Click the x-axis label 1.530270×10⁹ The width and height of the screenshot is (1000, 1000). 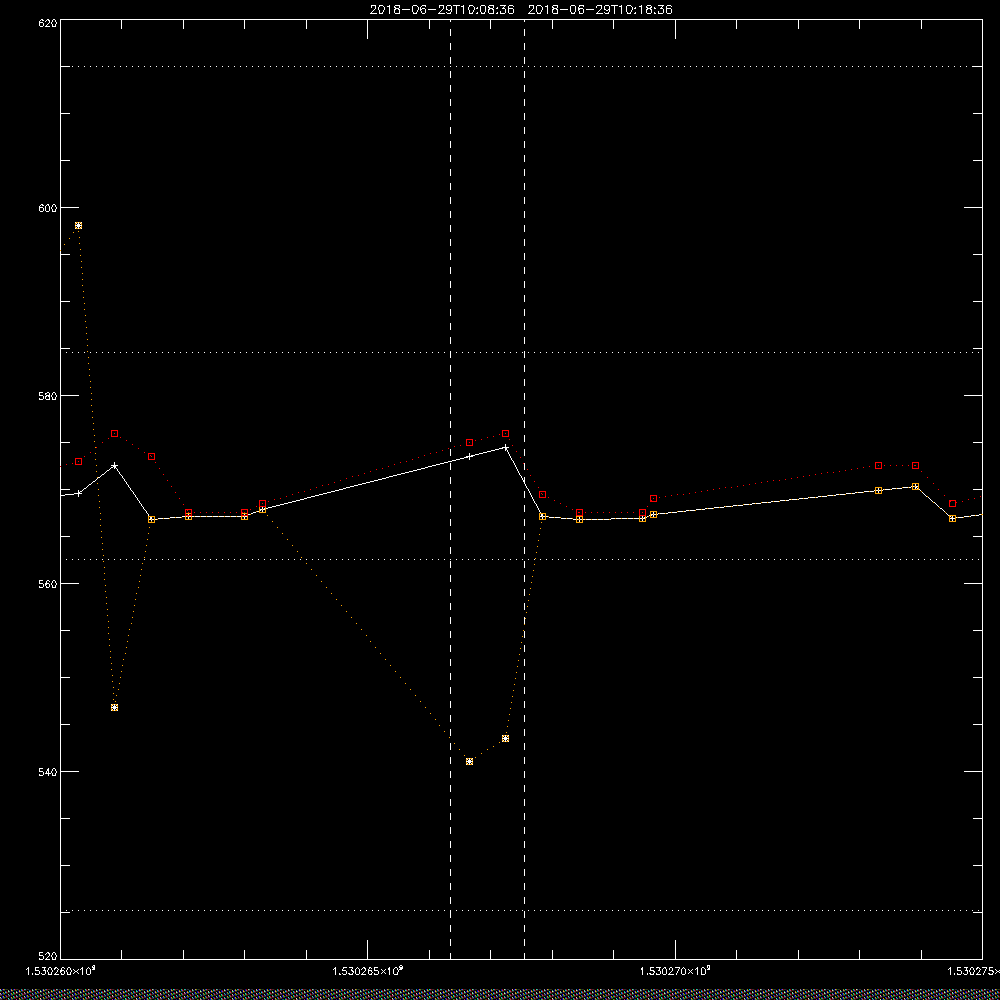pyautogui.click(x=675, y=971)
